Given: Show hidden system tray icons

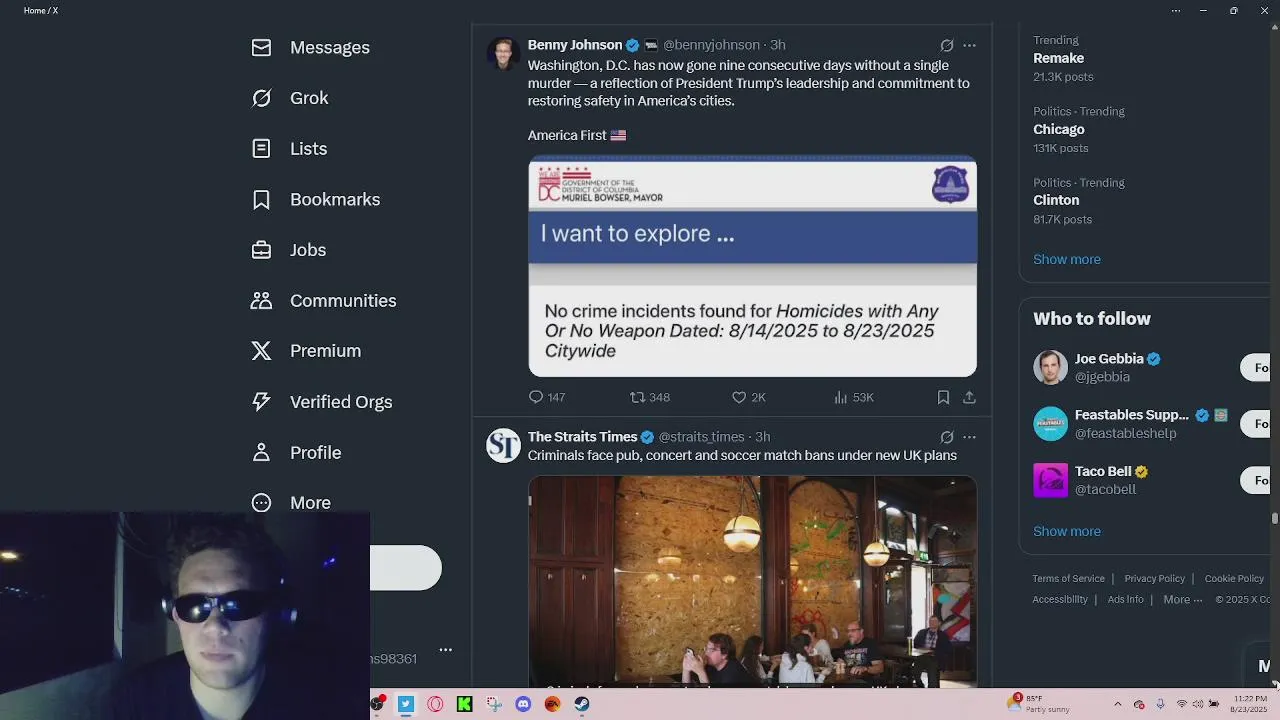Looking at the screenshot, I should click(1118, 704).
